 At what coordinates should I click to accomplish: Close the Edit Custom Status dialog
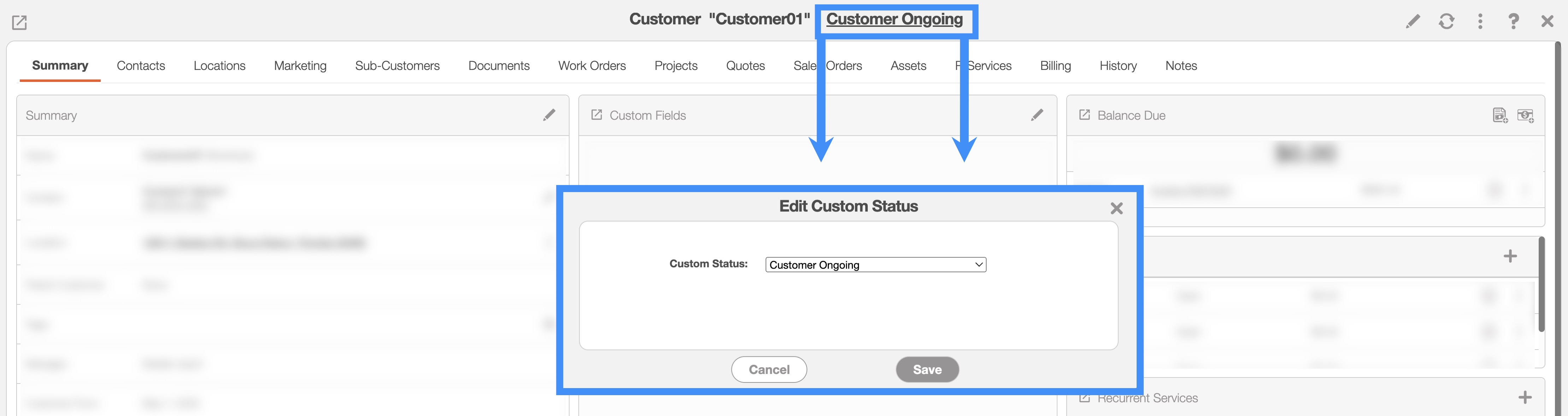(1116, 209)
